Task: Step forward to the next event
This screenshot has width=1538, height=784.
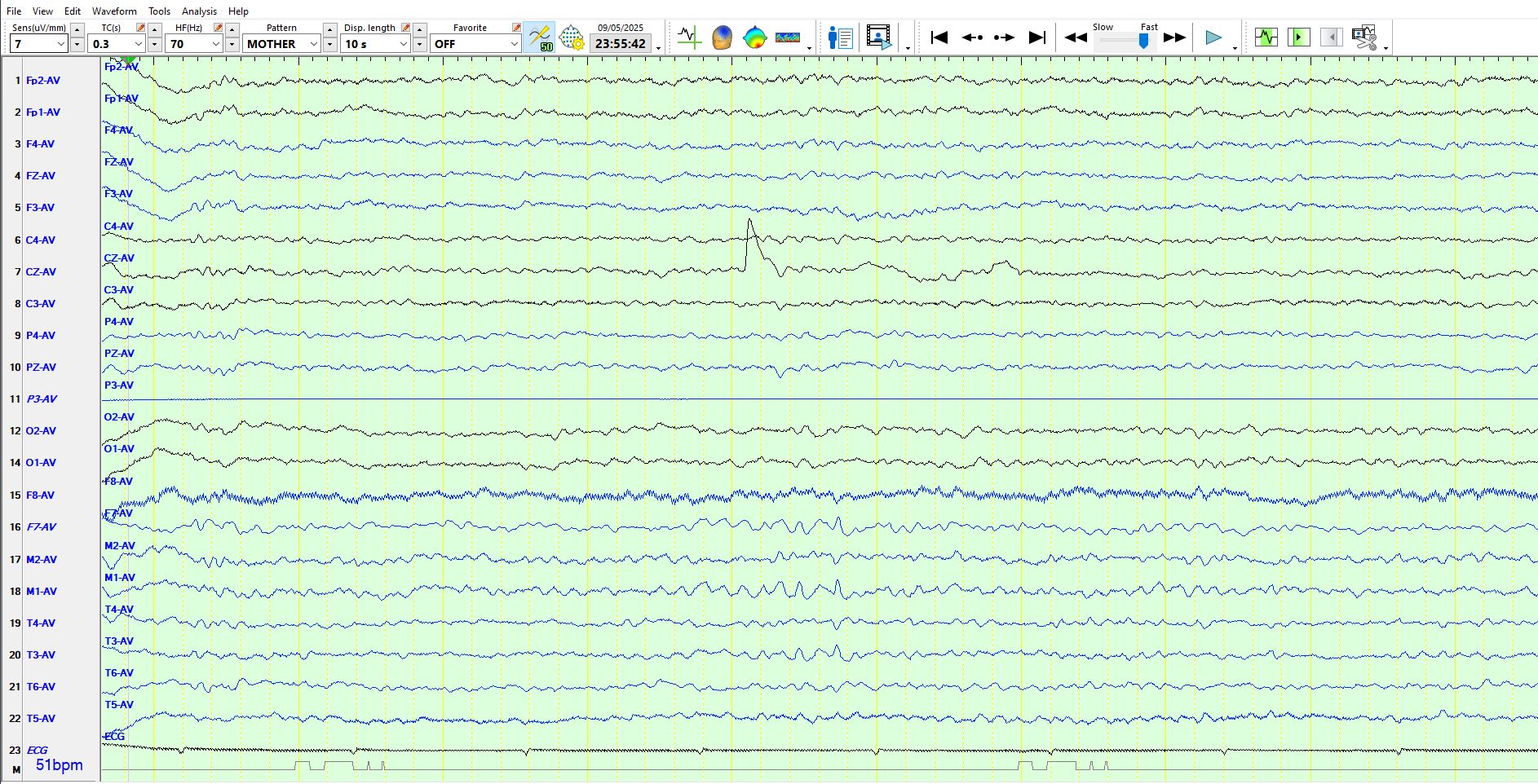Action: 1005,37
